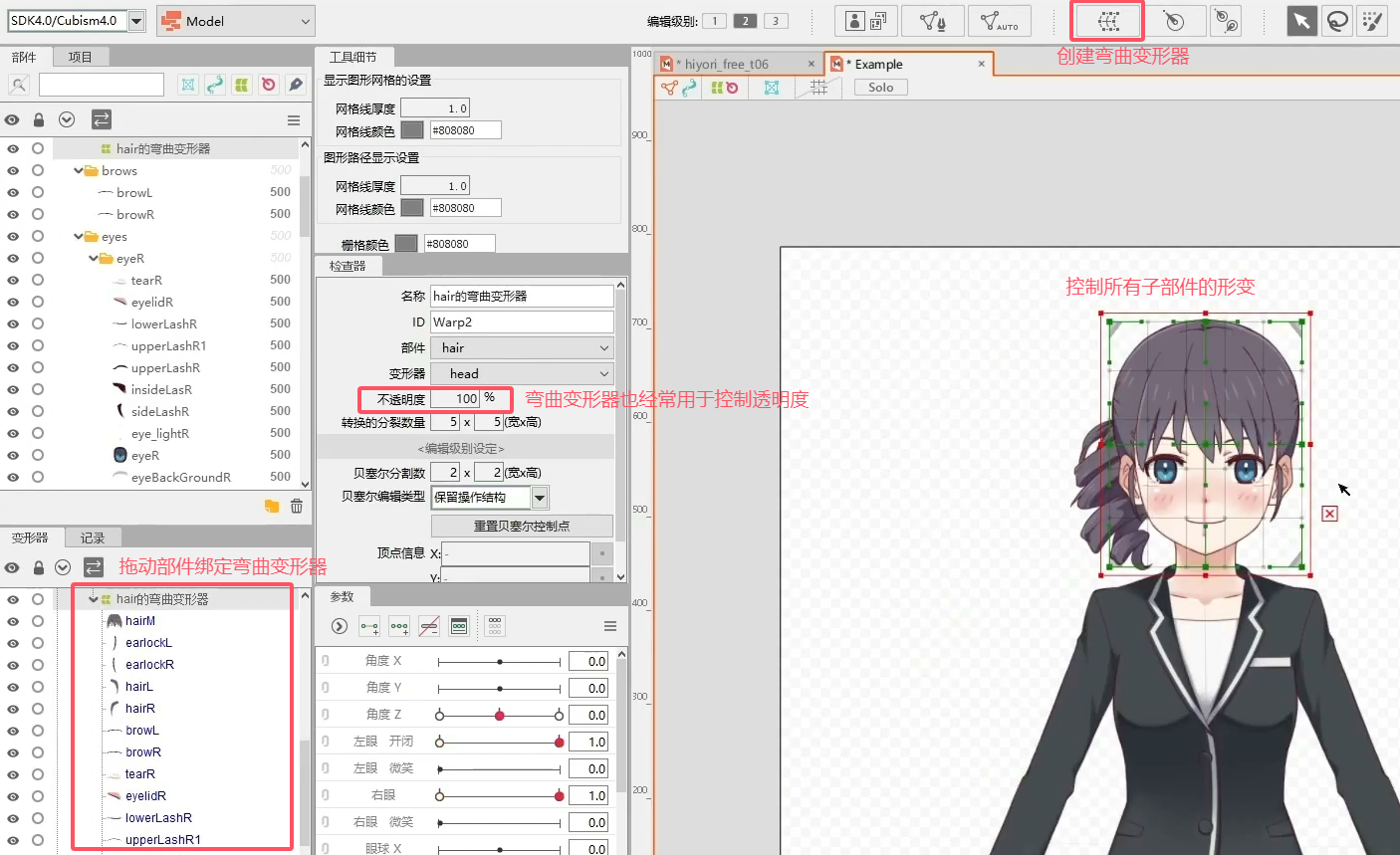Screen dimensions: 1400x855
Task: Click the Solo button
Action: coord(881,88)
